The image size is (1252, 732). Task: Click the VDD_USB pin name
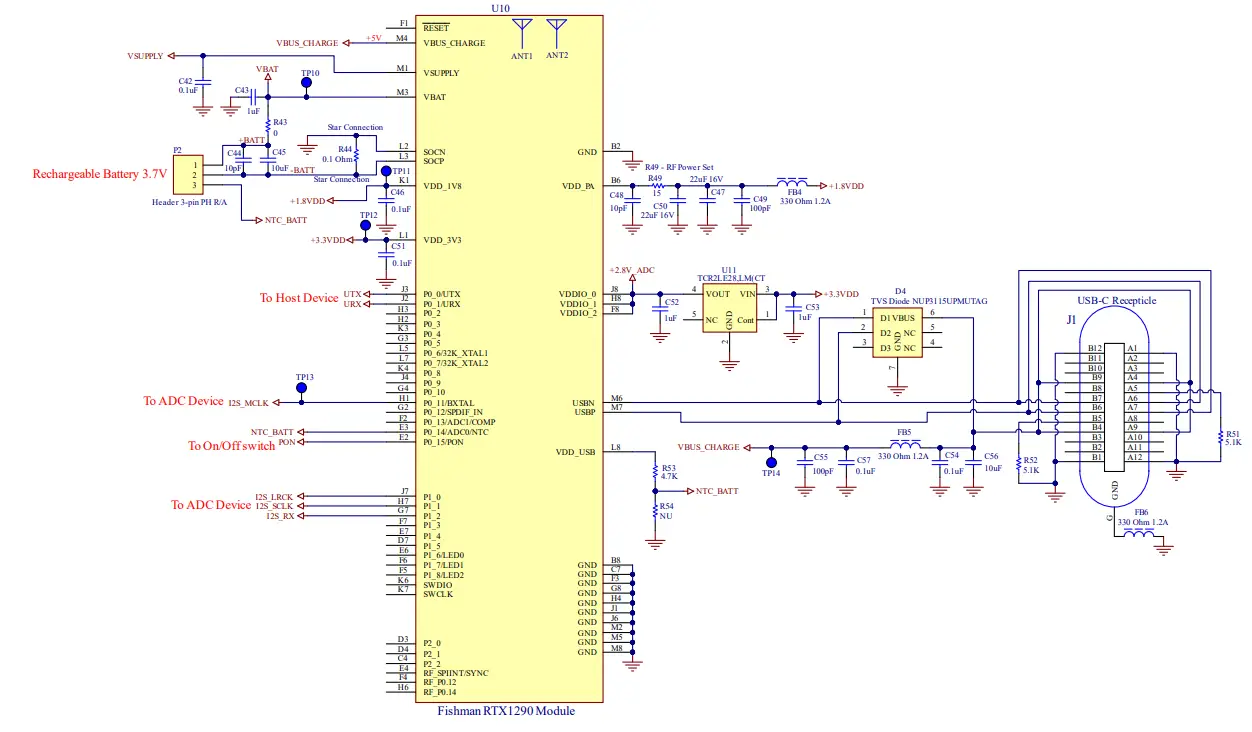point(575,452)
